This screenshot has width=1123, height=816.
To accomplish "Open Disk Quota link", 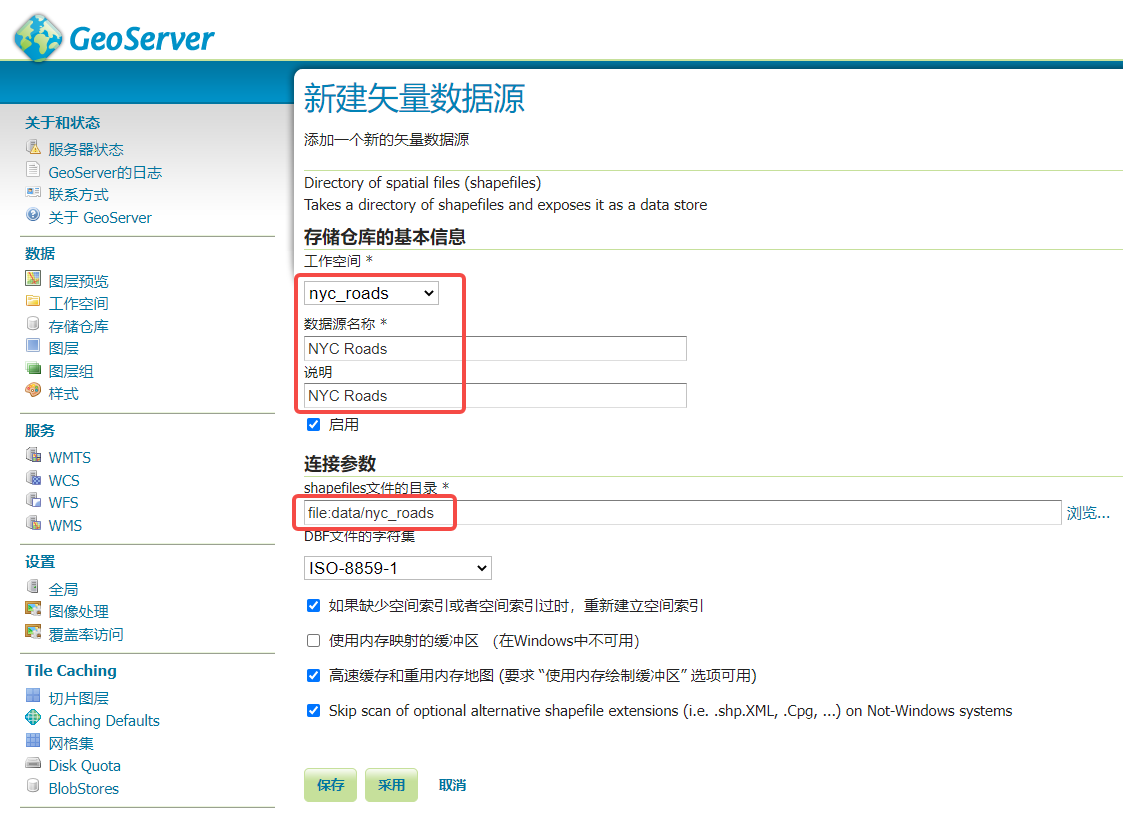I will [85, 766].
